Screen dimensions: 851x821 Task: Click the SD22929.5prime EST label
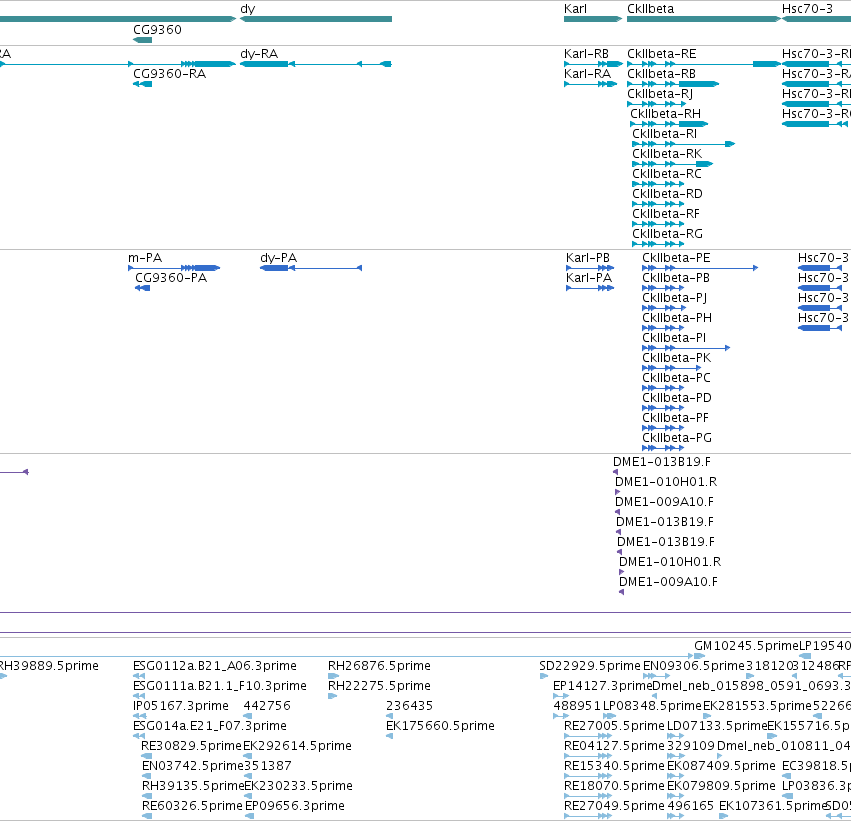pyautogui.click(x=590, y=666)
